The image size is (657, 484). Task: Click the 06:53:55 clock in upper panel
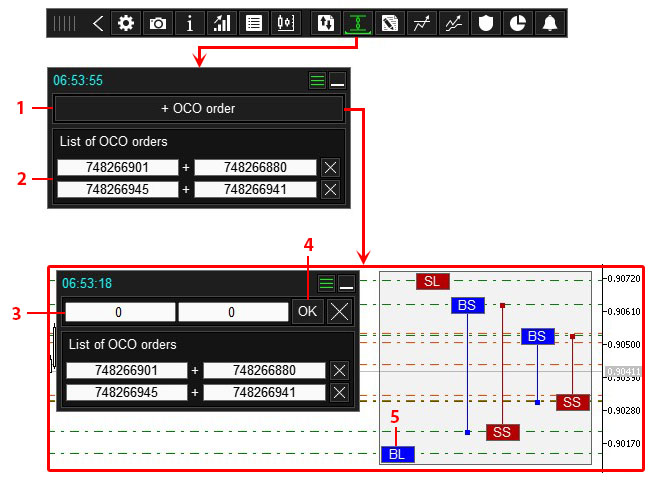[78, 80]
